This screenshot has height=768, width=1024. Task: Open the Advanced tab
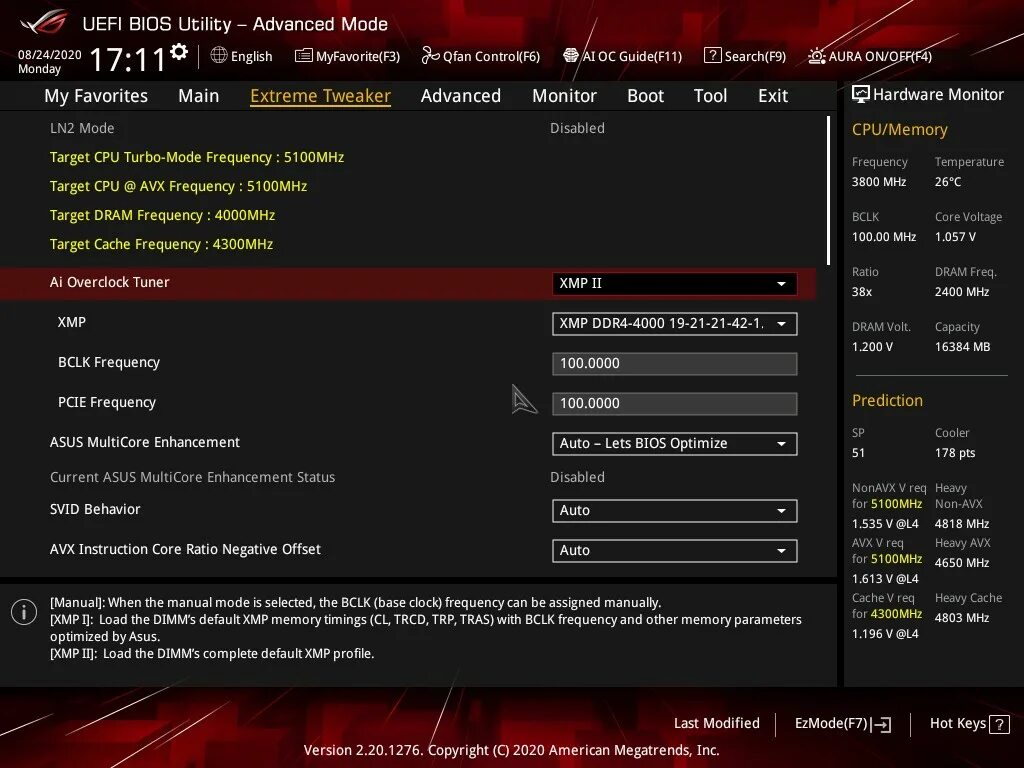460,95
